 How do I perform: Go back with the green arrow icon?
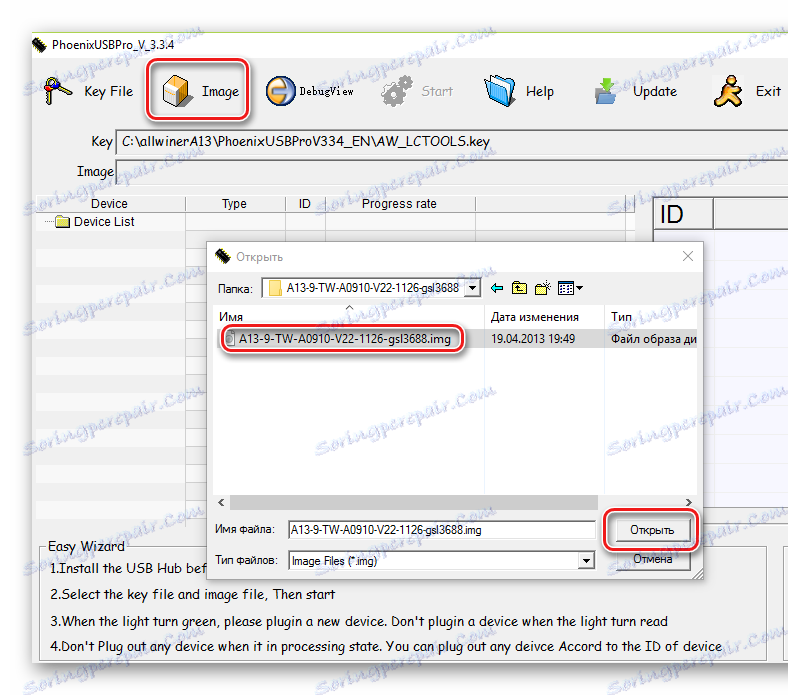coord(497,288)
